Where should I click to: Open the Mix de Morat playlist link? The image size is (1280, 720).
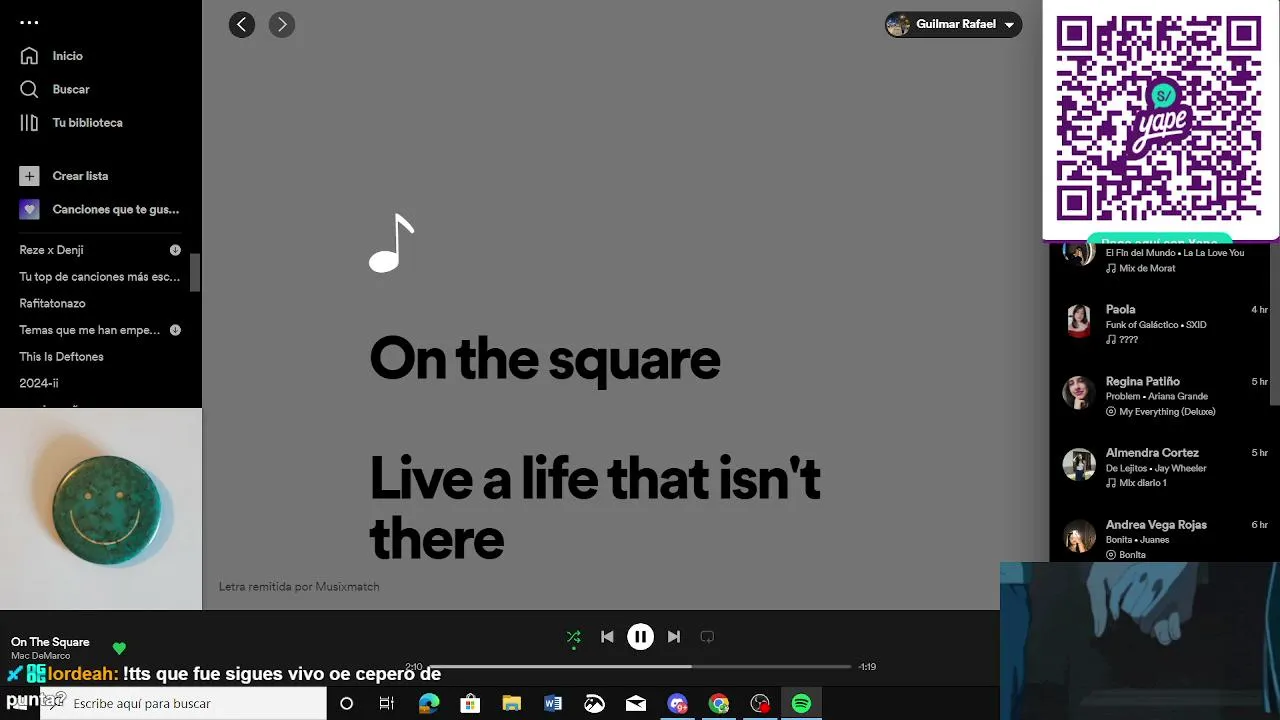[1147, 269]
